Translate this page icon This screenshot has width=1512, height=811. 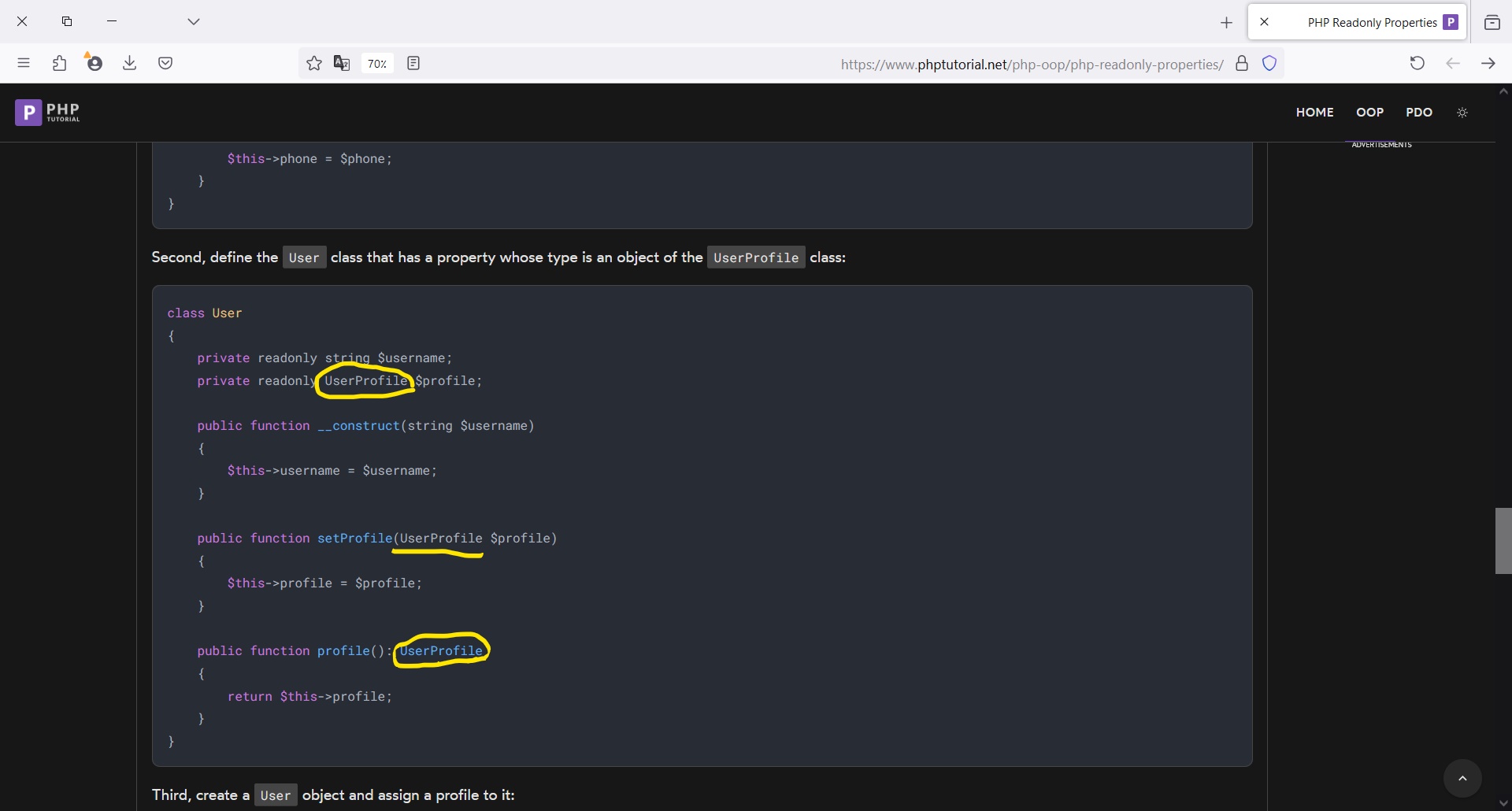click(x=342, y=63)
